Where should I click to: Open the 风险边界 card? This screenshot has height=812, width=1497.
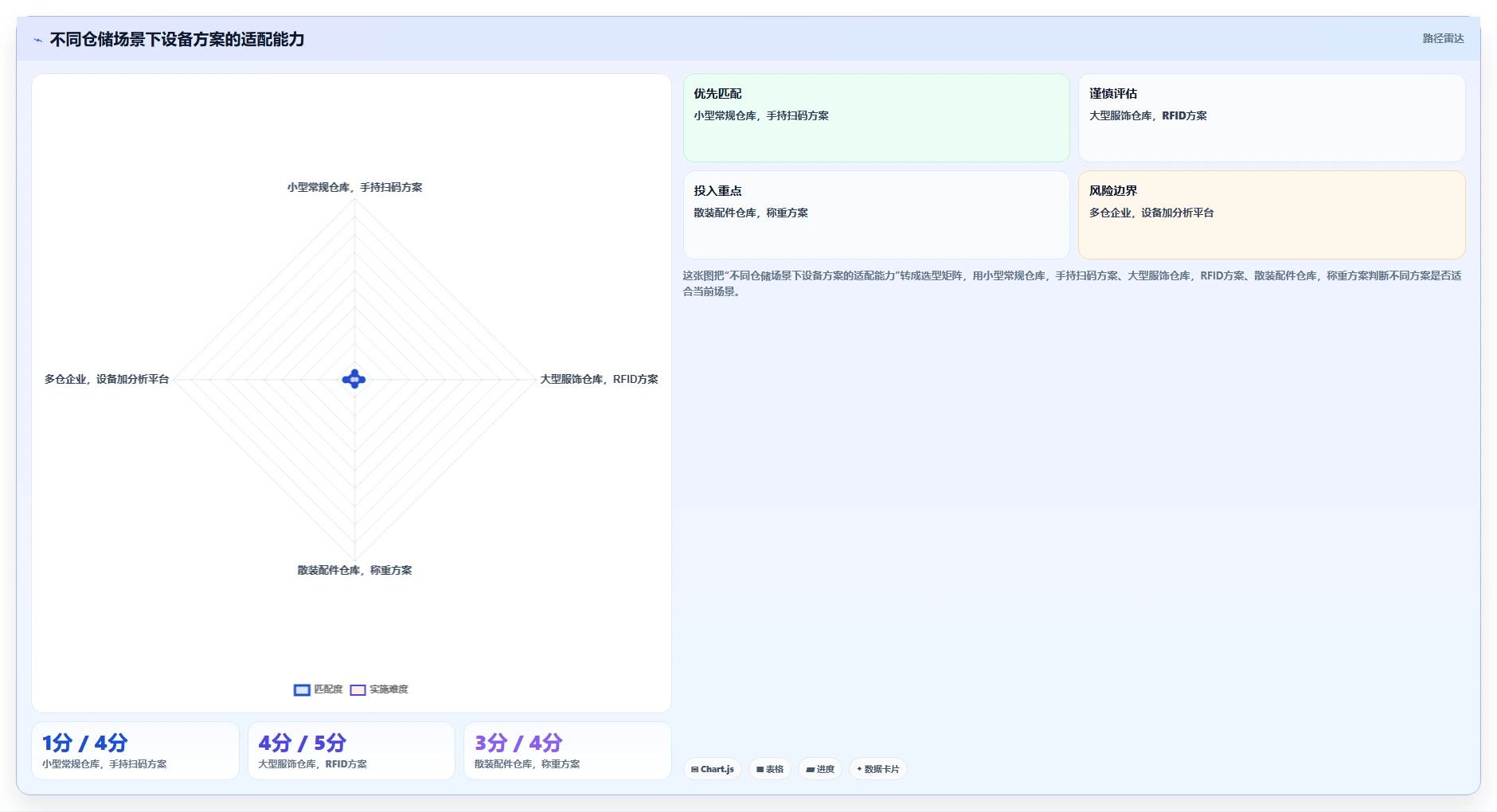1272,215
